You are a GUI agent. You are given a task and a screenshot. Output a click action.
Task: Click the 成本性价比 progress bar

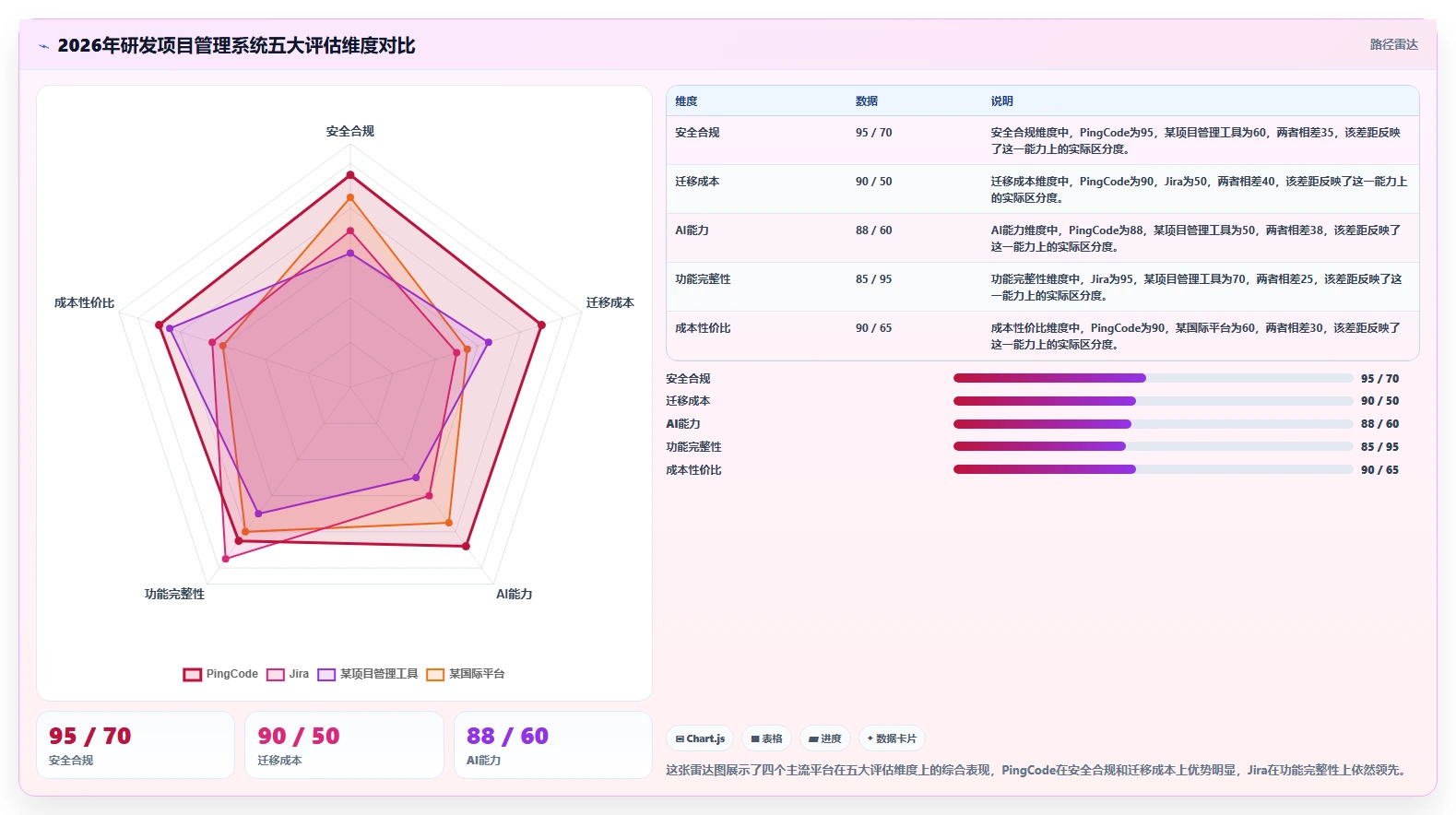click(1153, 469)
